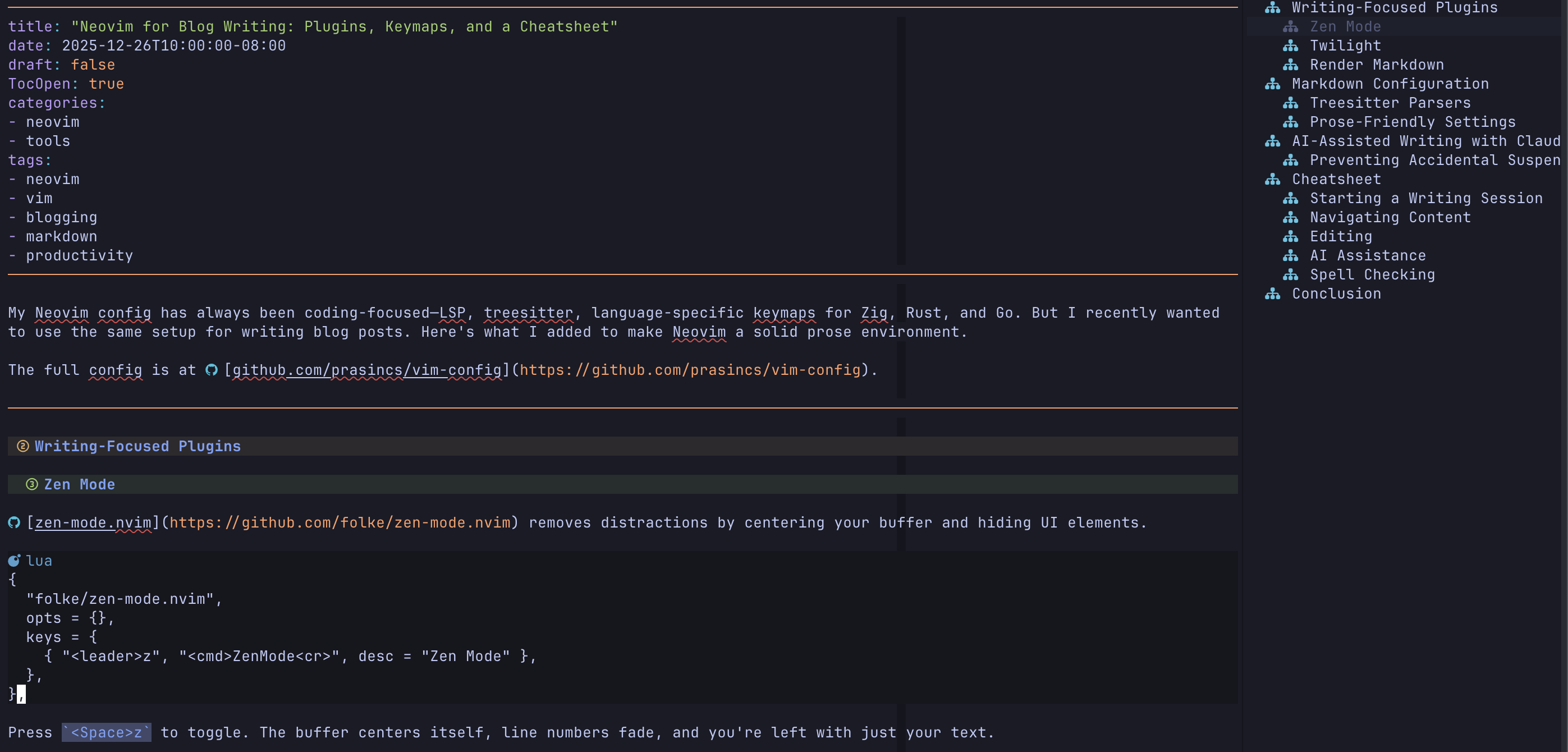This screenshot has height=752, width=1568.
Task: Click the circled 2 icon on Writing-Focused Plugins heading
Action: coord(22,446)
